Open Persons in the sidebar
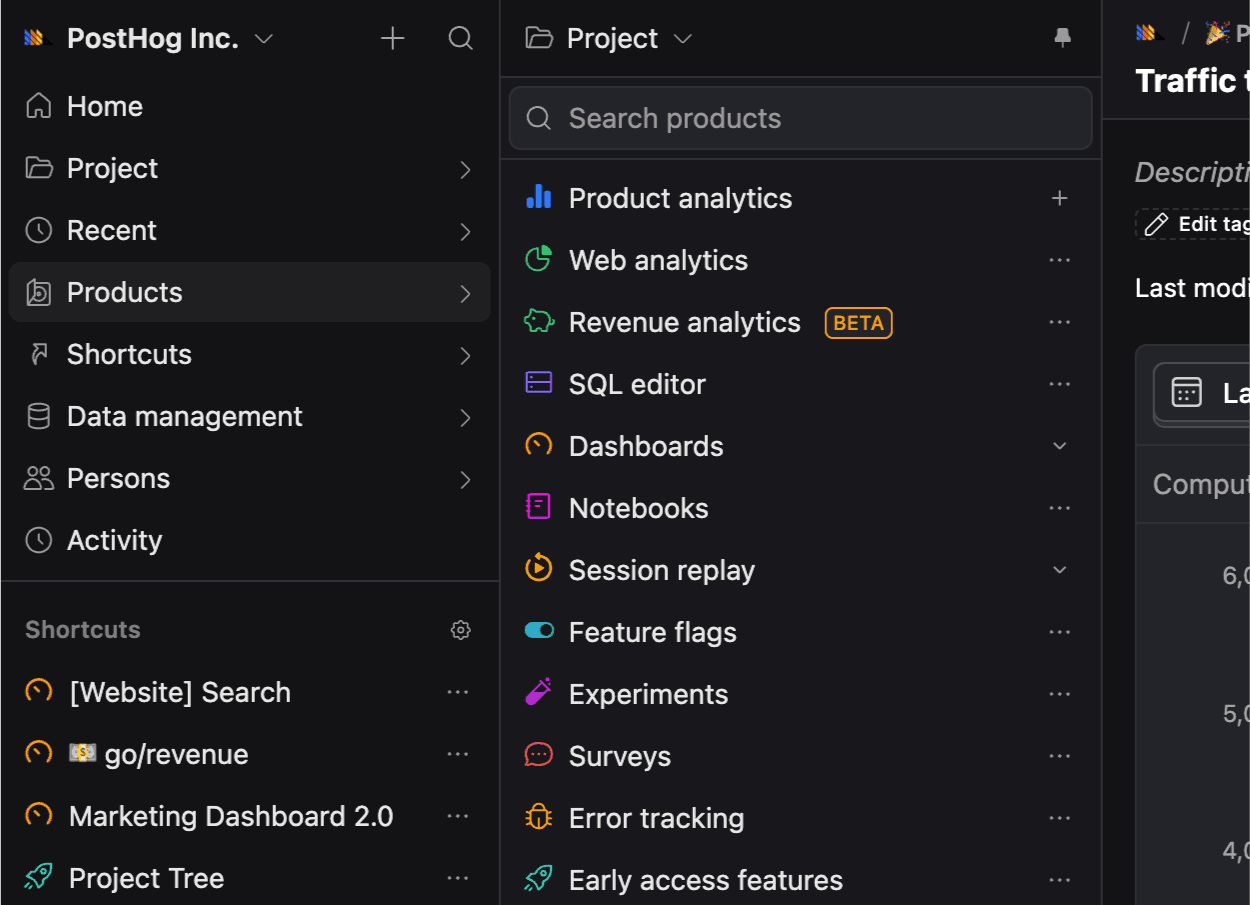1250x905 pixels. 249,478
